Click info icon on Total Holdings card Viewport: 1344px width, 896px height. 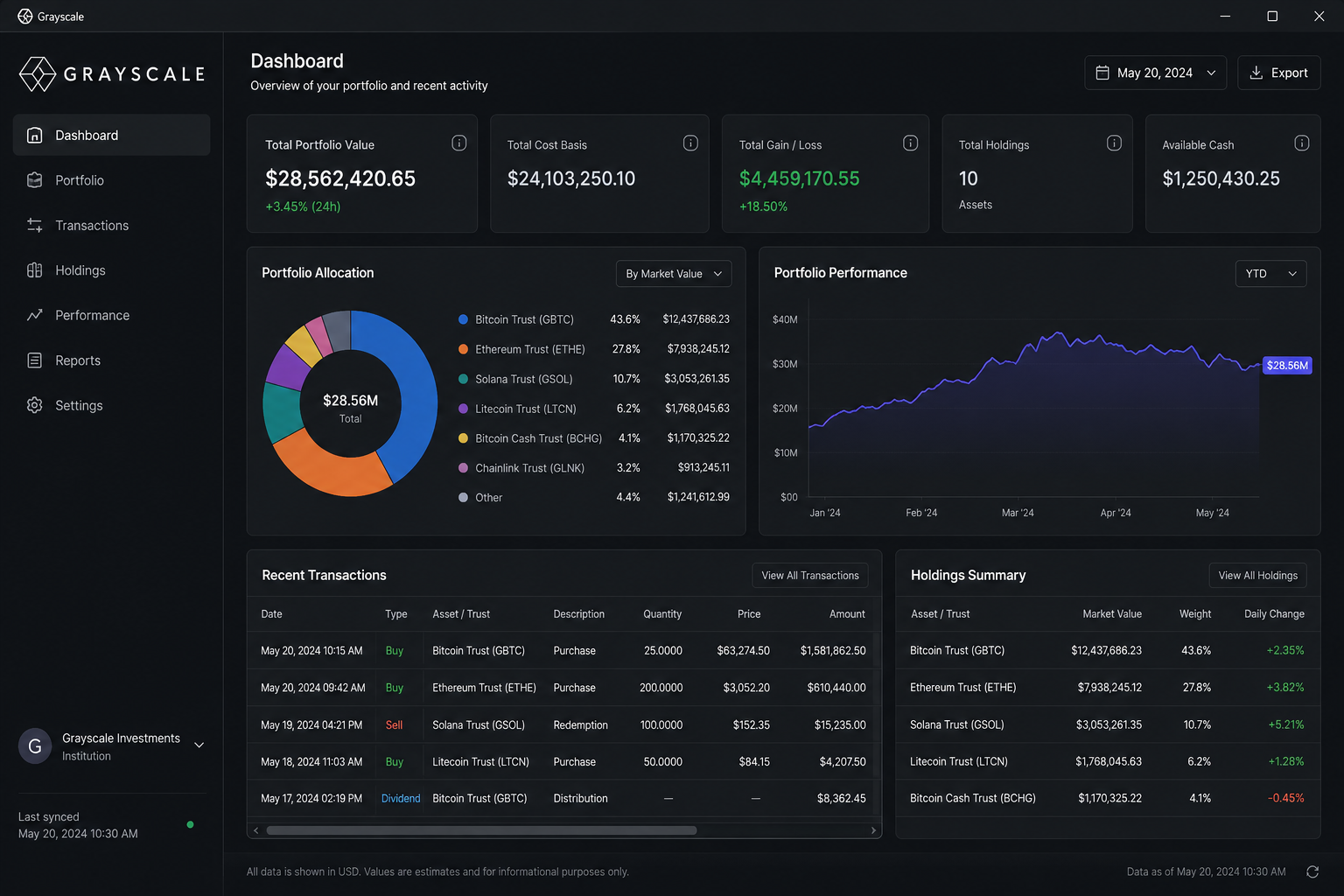pyautogui.click(x=1114, y=143)
